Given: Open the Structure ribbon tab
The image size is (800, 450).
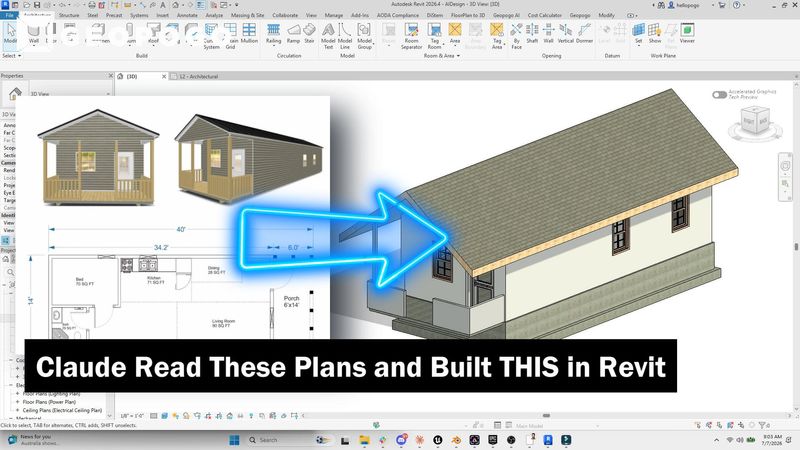Looking at the screenshot, I should (x=69, y=15).
